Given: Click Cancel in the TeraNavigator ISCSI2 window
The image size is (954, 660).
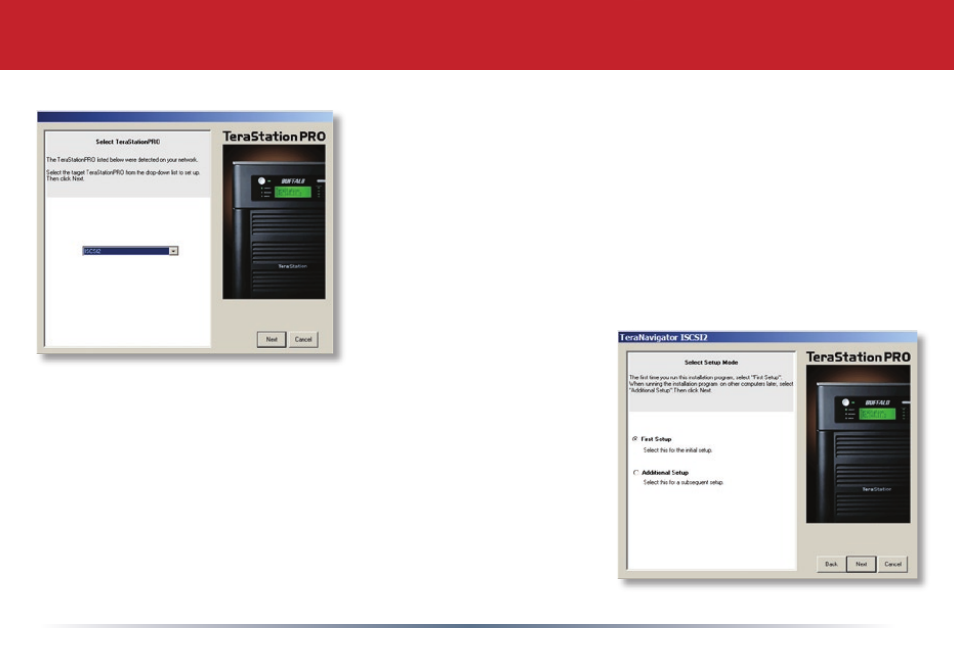Looking at the screenshot, I should pyautogui.click(x=893, y=564).
